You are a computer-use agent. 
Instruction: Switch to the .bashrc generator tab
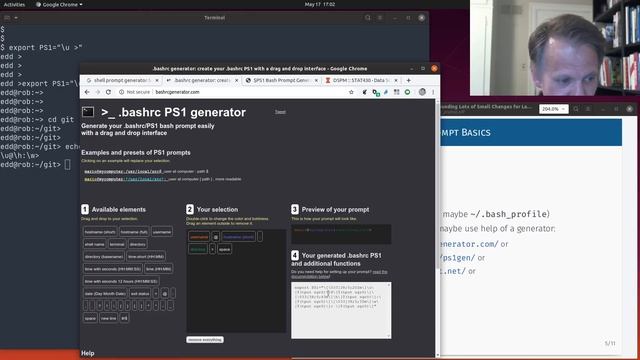tap(202, 80)
